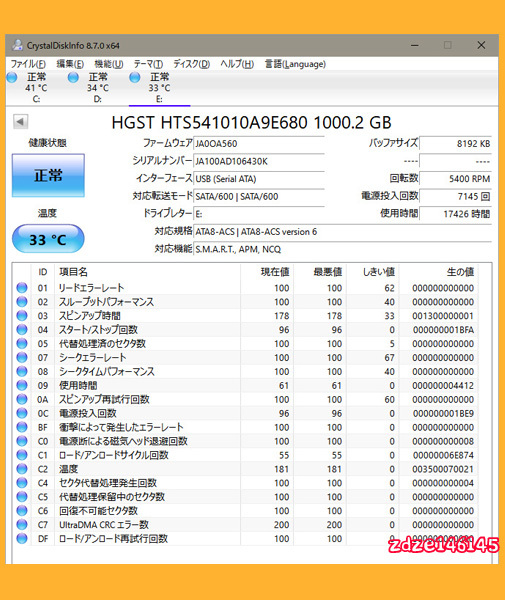Click the rotation rate value 5400 RPM
505x600 pixels.
pos(455,179)
